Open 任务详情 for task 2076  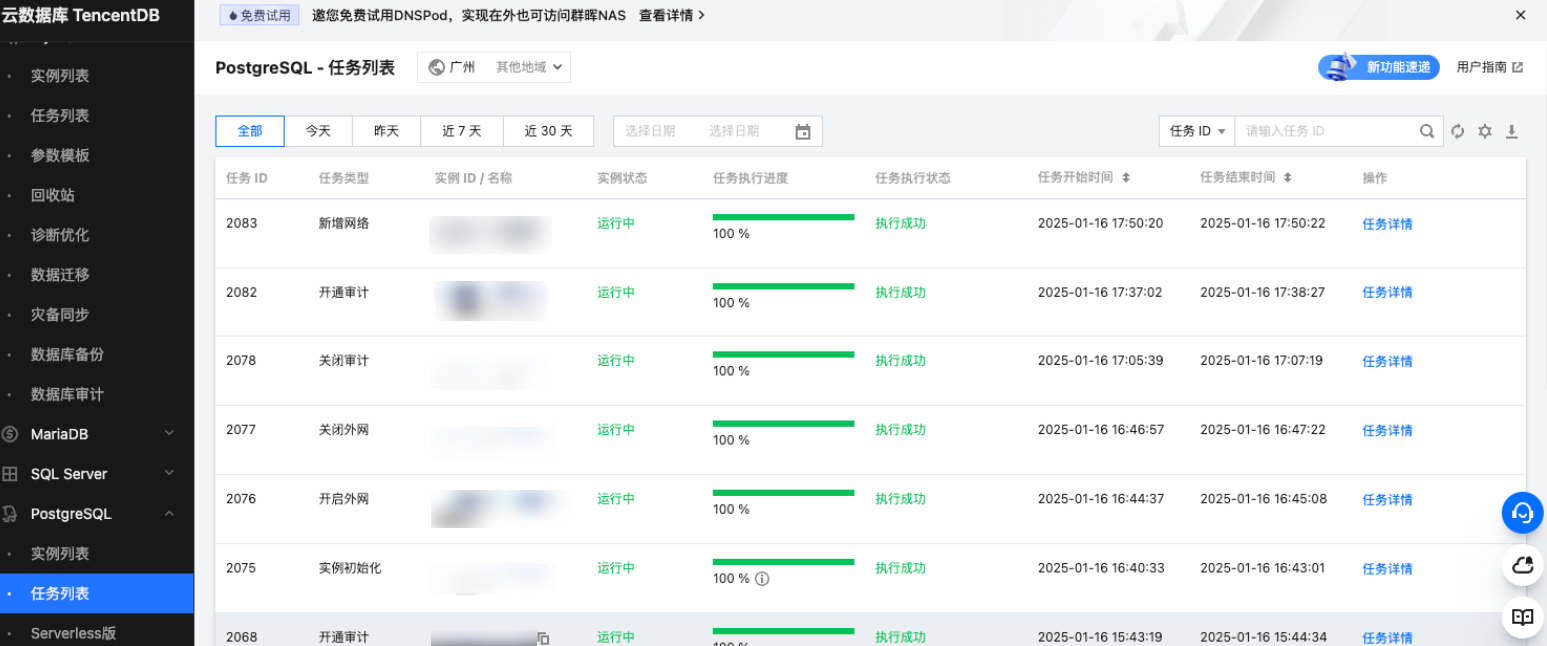coord(1387,500)
